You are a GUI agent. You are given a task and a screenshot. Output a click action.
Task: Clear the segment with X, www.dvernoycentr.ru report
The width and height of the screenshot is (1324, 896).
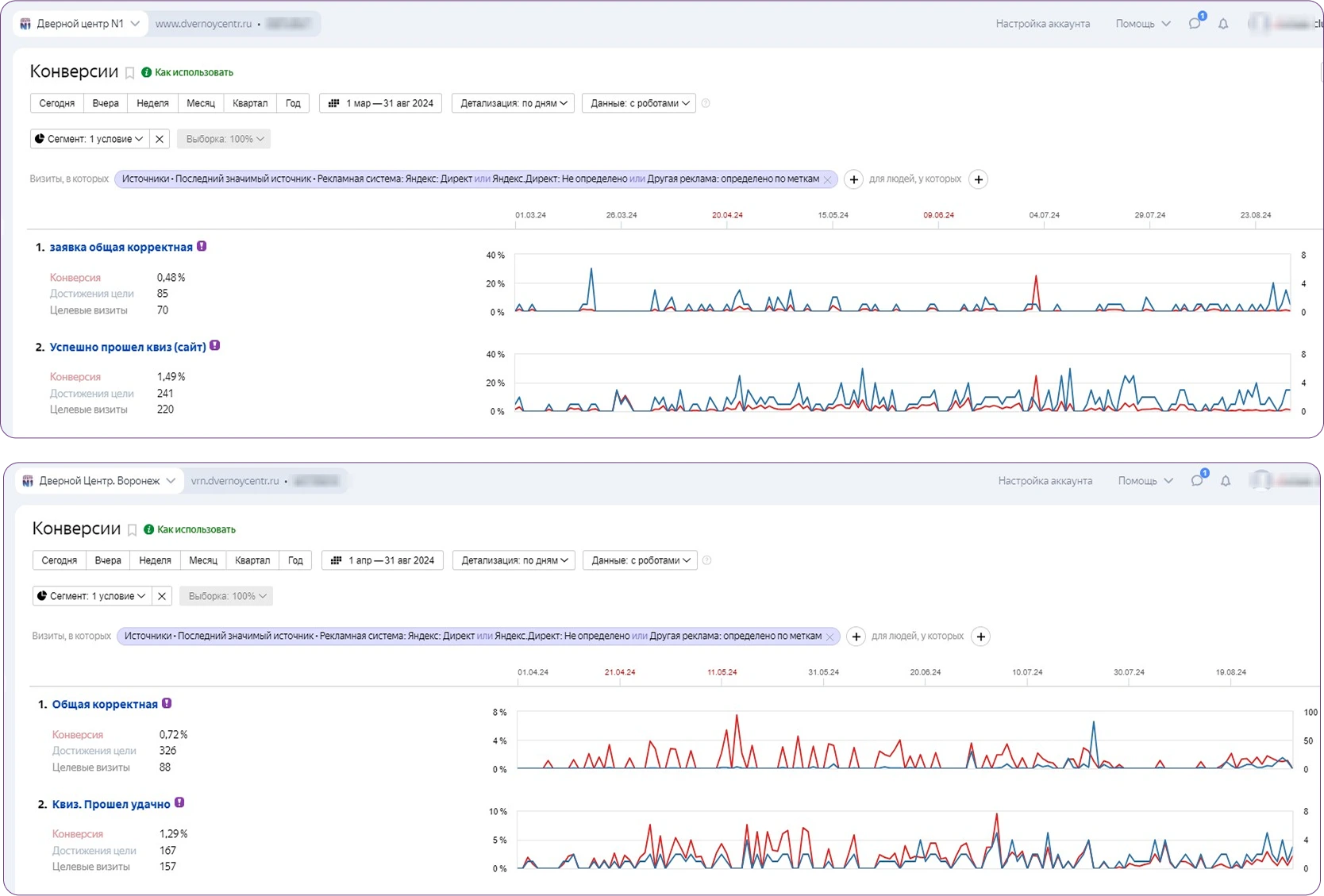160,139
